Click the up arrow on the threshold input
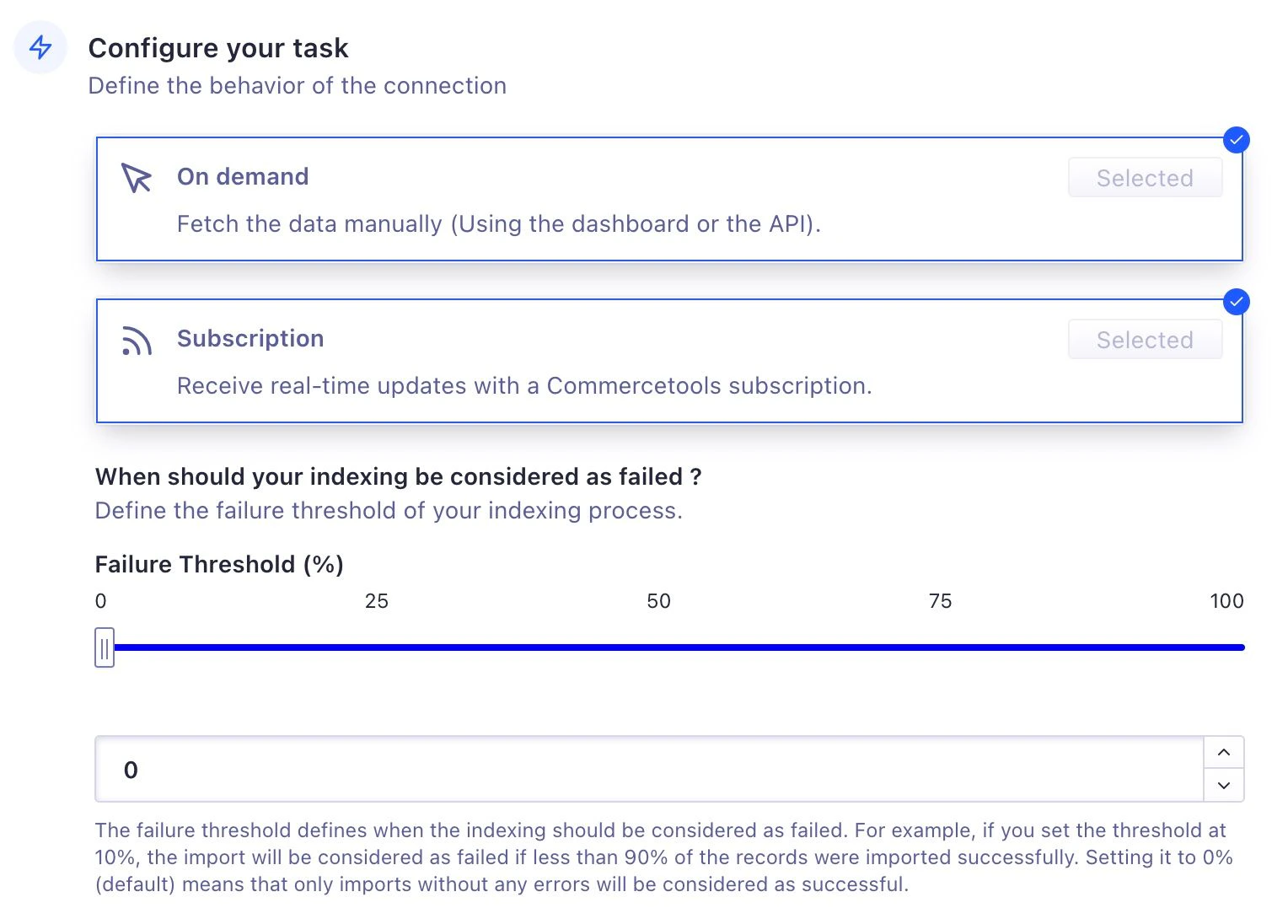 [x=1223, y=752]
